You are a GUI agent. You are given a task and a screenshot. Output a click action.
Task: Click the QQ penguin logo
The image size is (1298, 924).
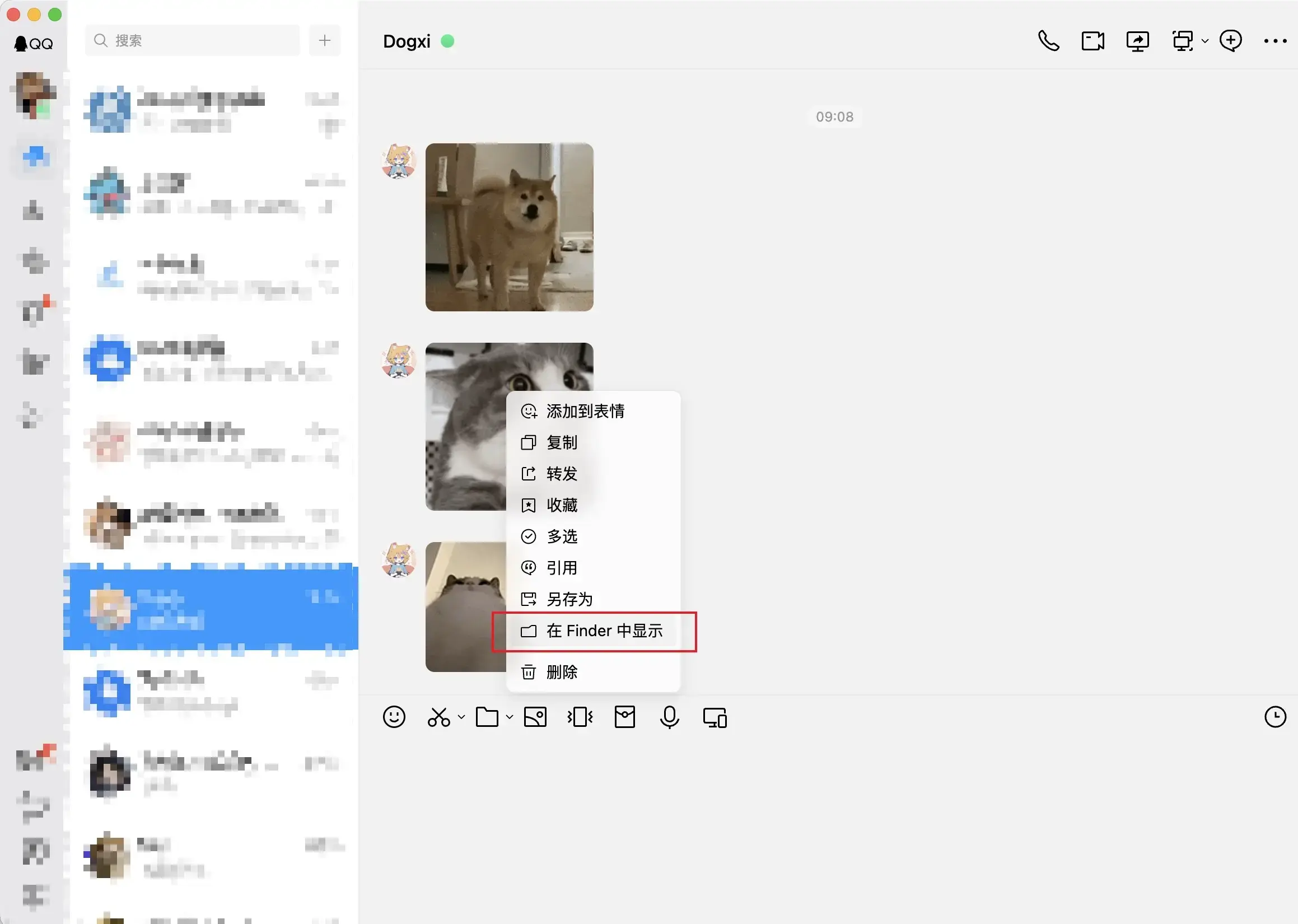click(x=34, y=43)
